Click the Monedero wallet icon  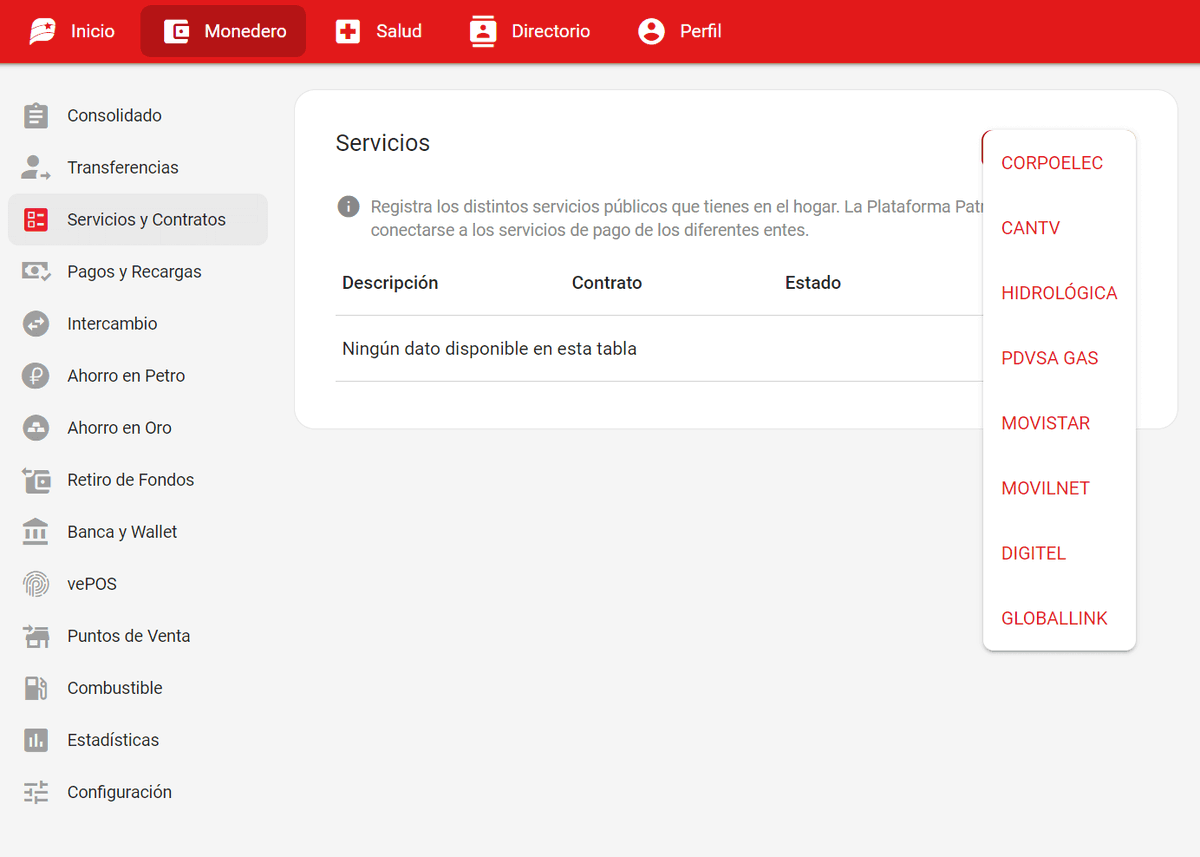[176, 31]
